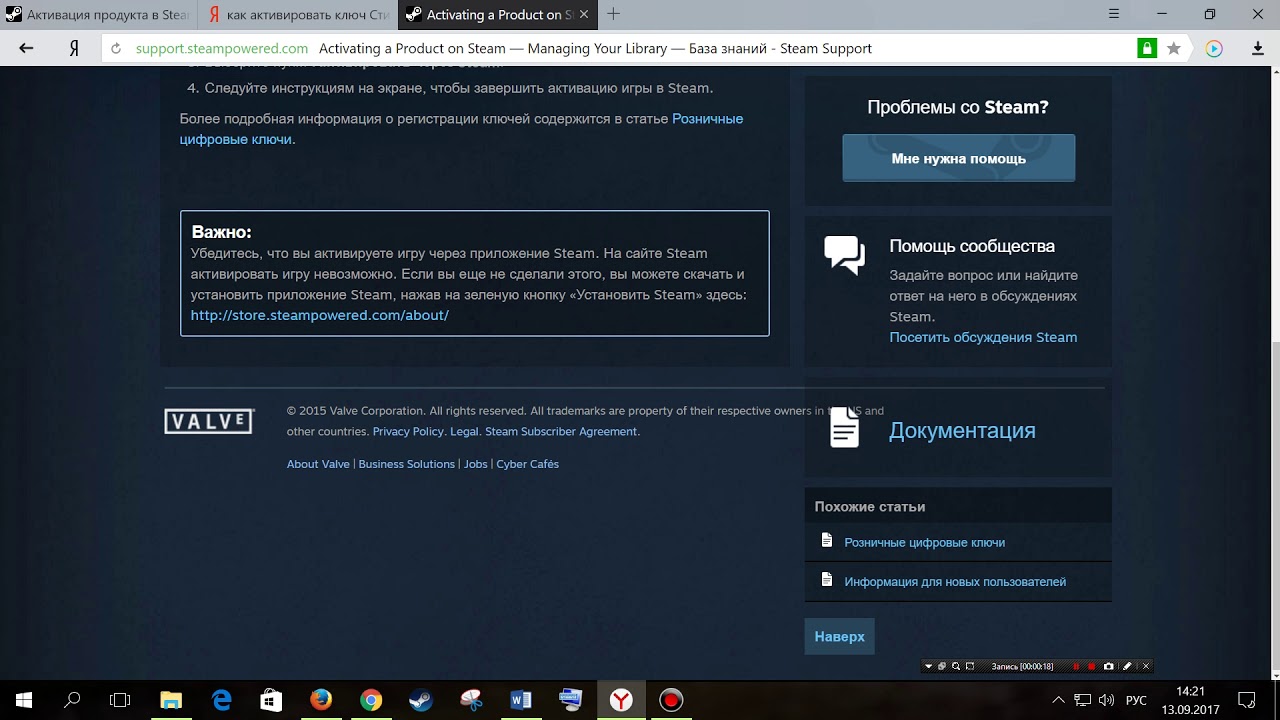Screen dimensions: 1280x720
Task: Reload the page with the refresh icon
Action: [116, 48]
